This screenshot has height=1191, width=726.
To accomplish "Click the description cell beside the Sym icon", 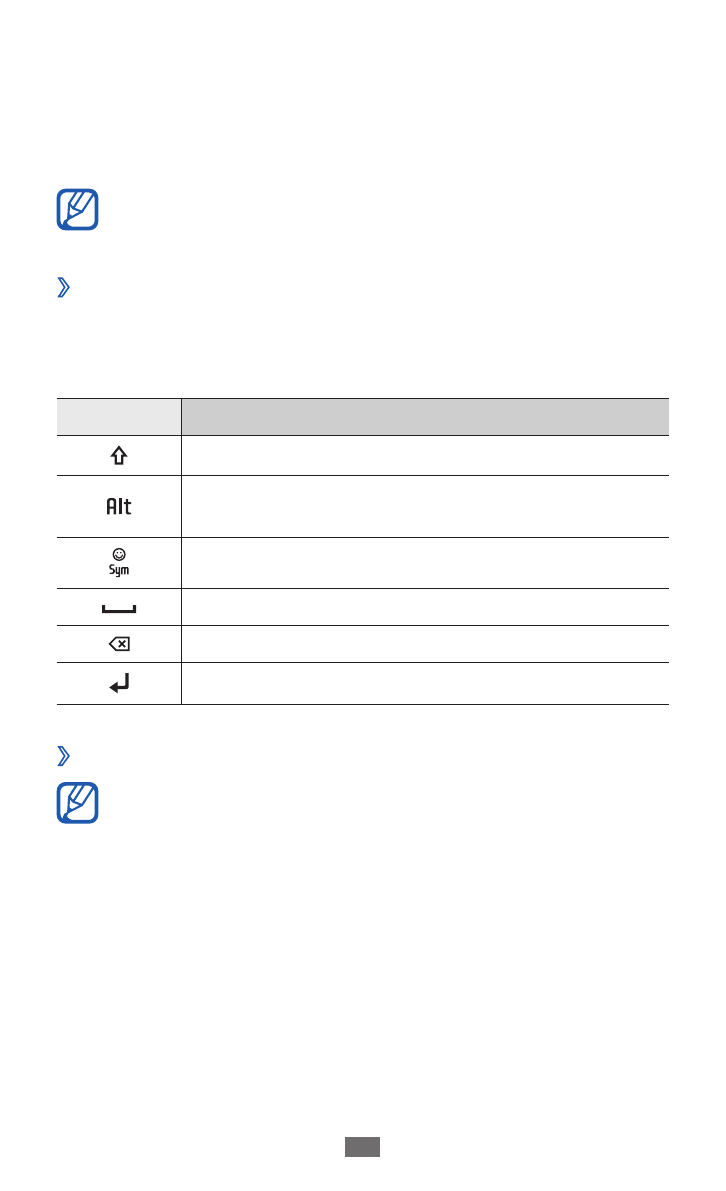I will (425, 563).
